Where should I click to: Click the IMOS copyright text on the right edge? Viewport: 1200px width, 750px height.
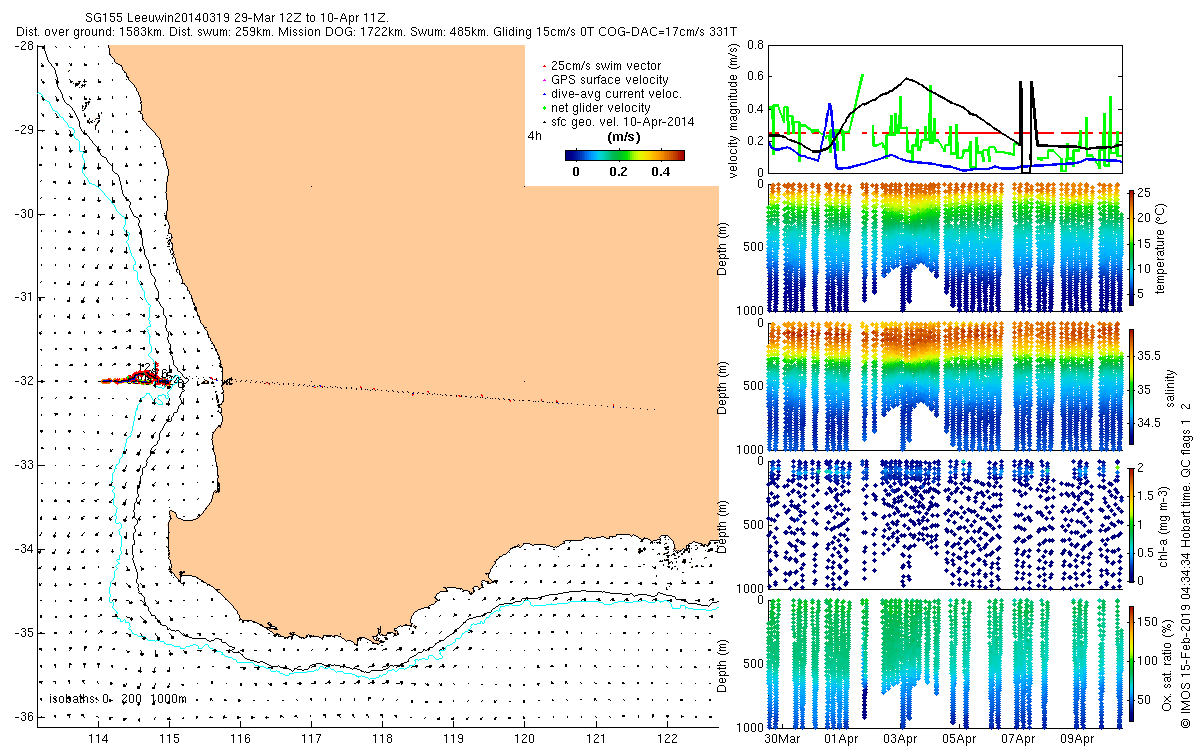1185,570
